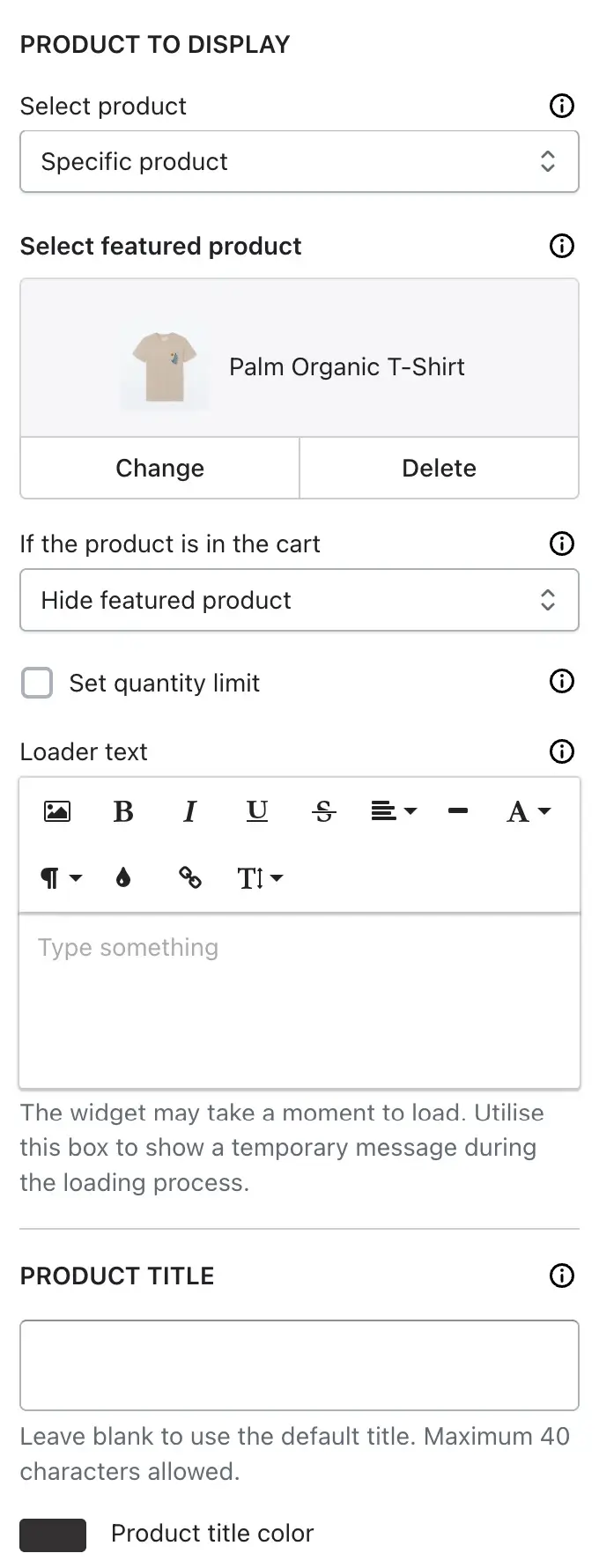Viewport: 599px width, 1568px height.
Task: Open text alignment dropdown
Action: point(394,811)
